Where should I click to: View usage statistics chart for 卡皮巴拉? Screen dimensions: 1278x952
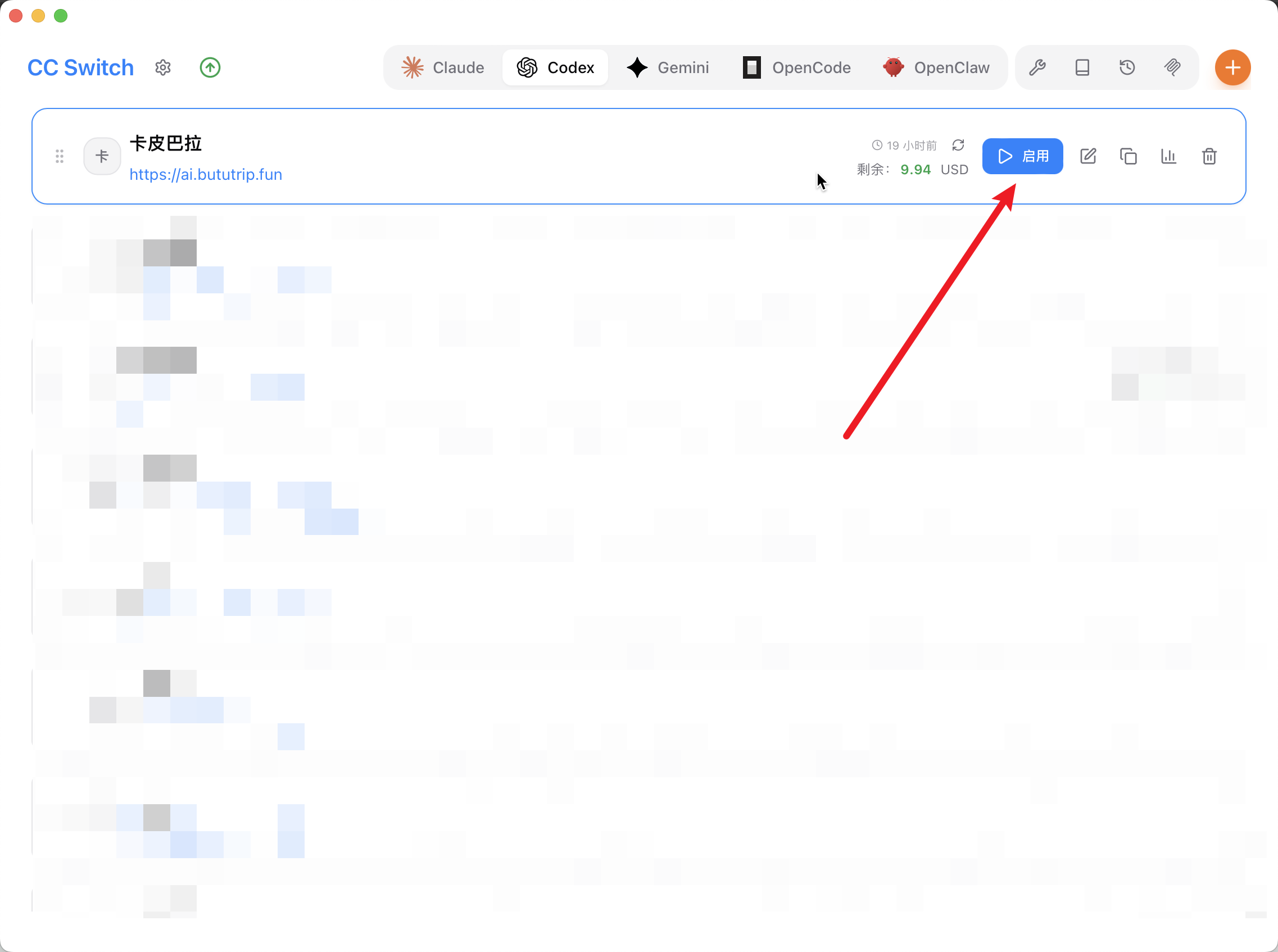coord(1168,156)
